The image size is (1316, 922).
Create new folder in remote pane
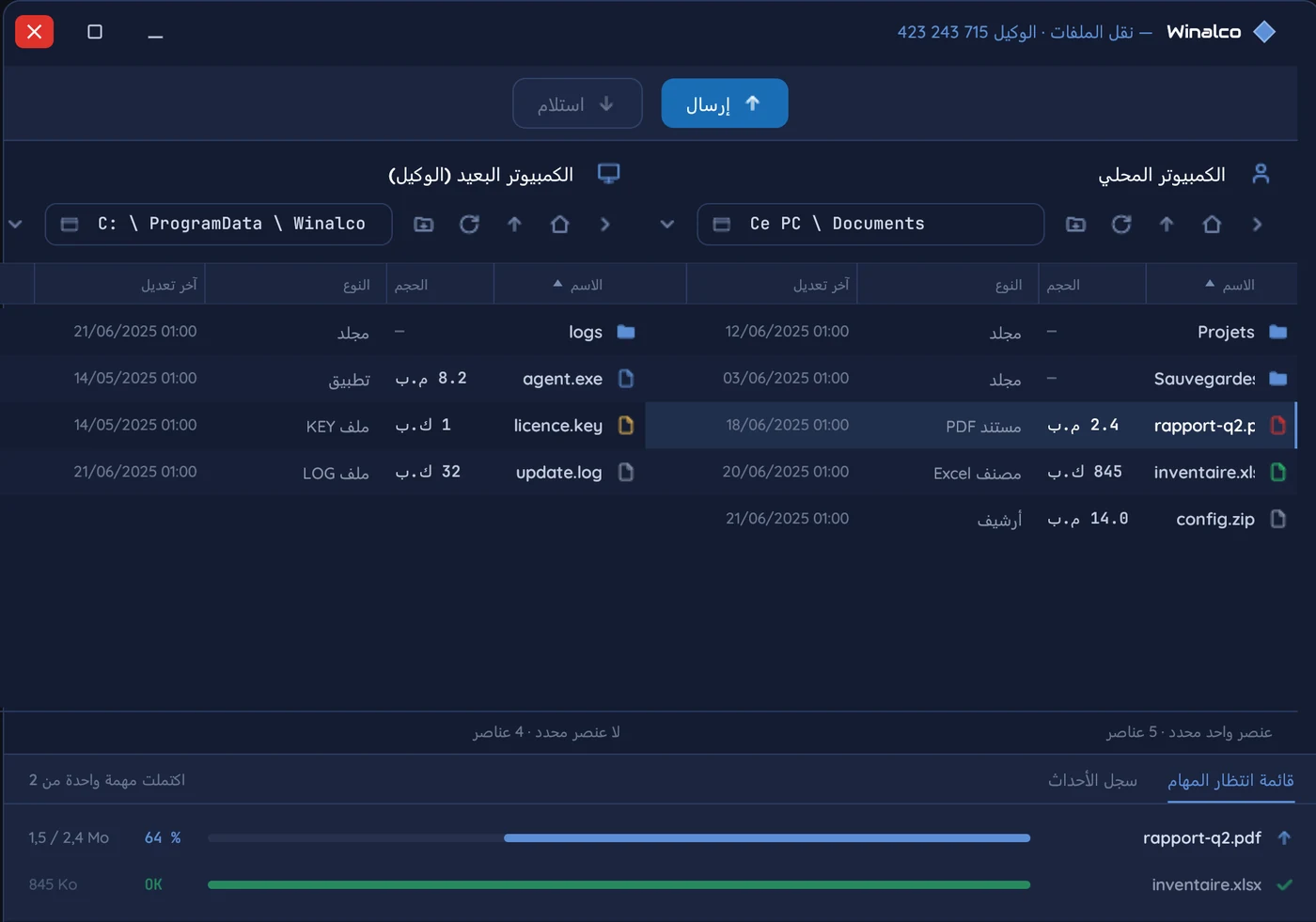pyautogui.click(x=424, y=225)
